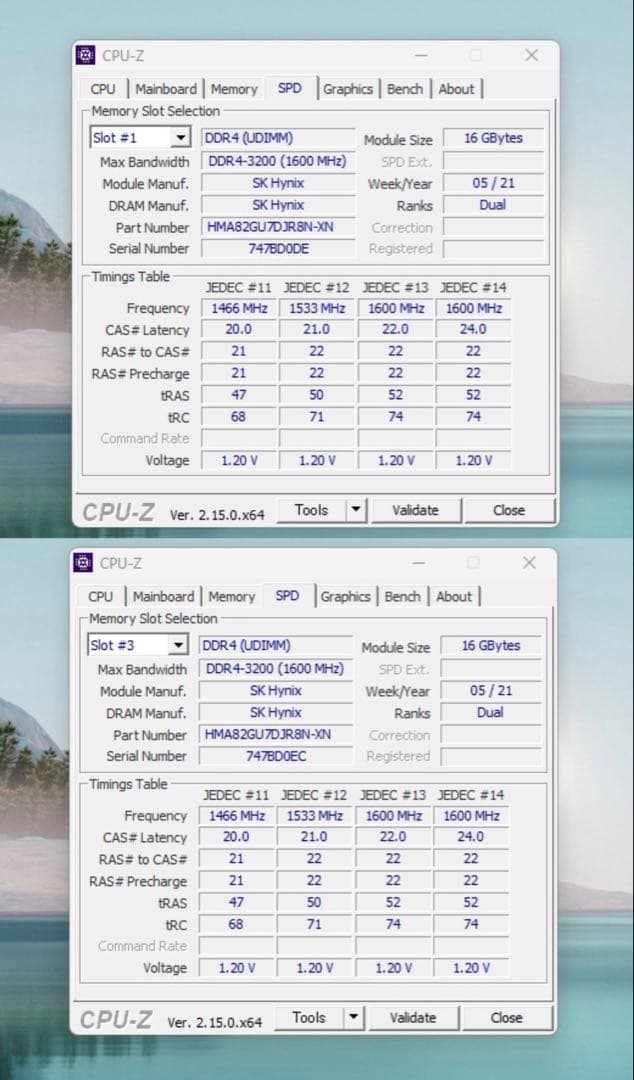The image size is (634, 1080).
Task: Switch to CPU tab in lower window
Action: coord(101,596)
